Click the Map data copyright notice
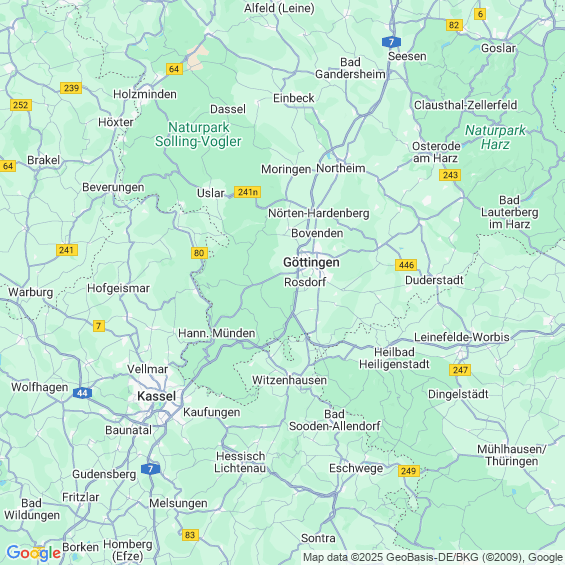 pyautogui.click(x=433, y=557)
